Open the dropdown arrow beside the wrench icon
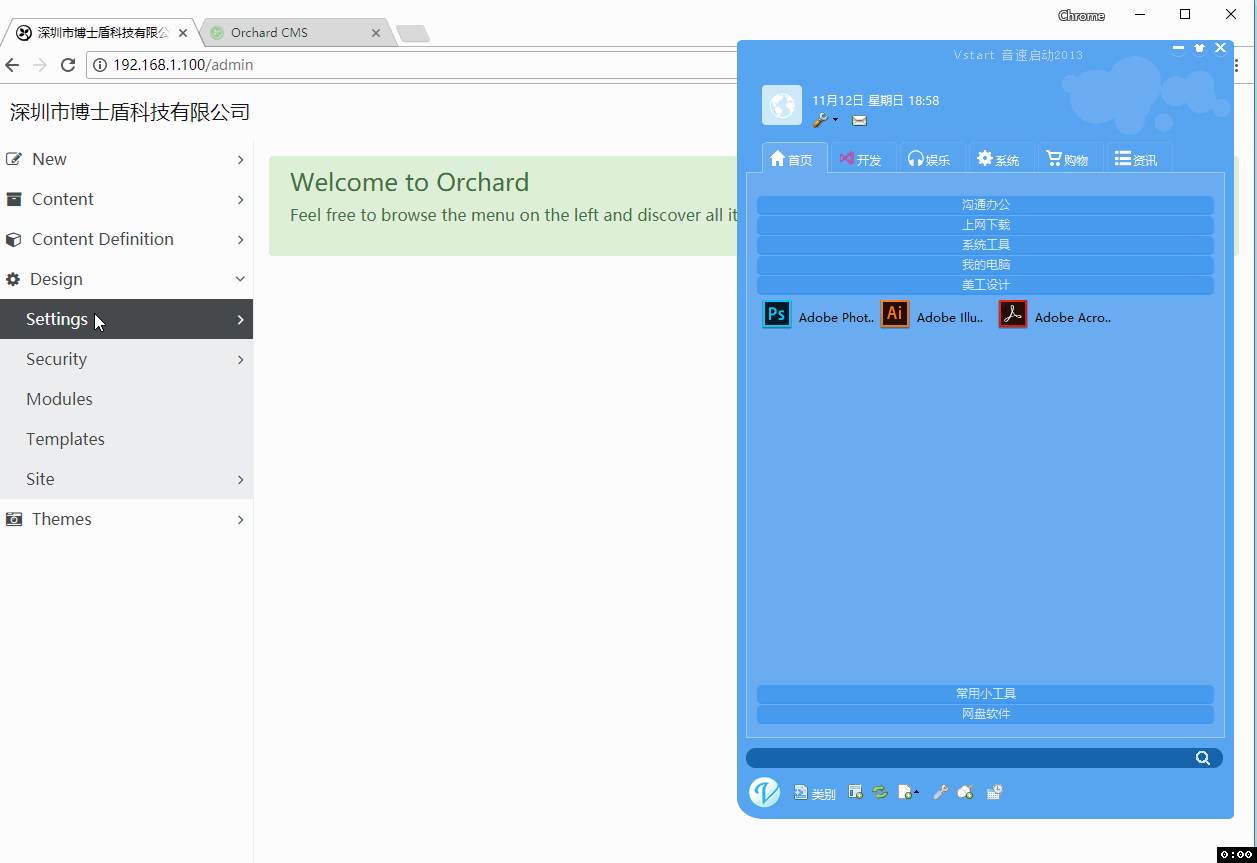This screenshot has width=1257, height=863. 835,120
